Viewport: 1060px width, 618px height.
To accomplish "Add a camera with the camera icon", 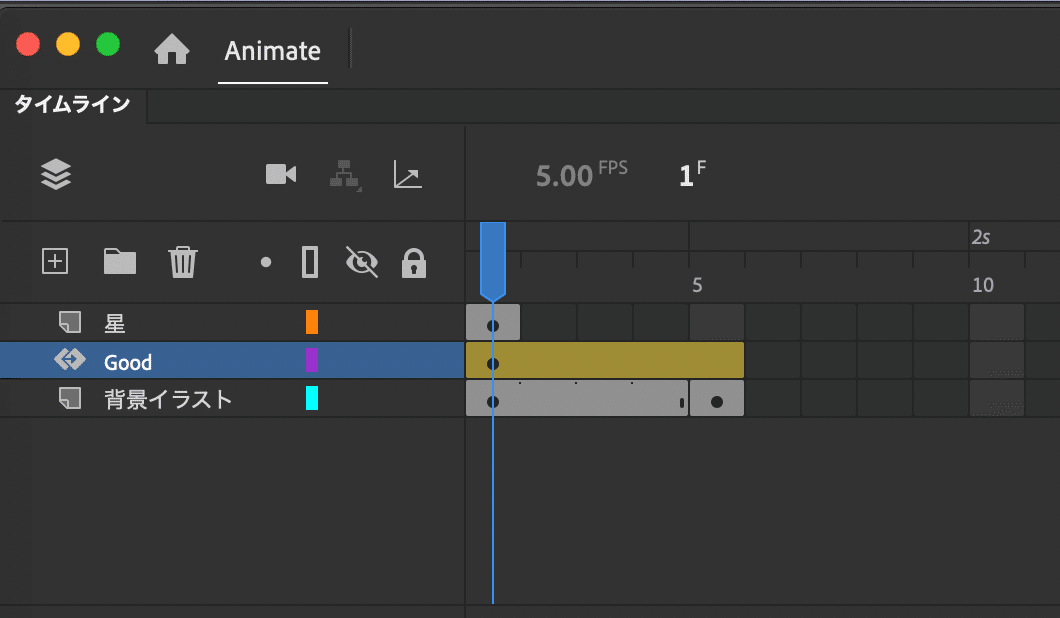I will point(281,174).
